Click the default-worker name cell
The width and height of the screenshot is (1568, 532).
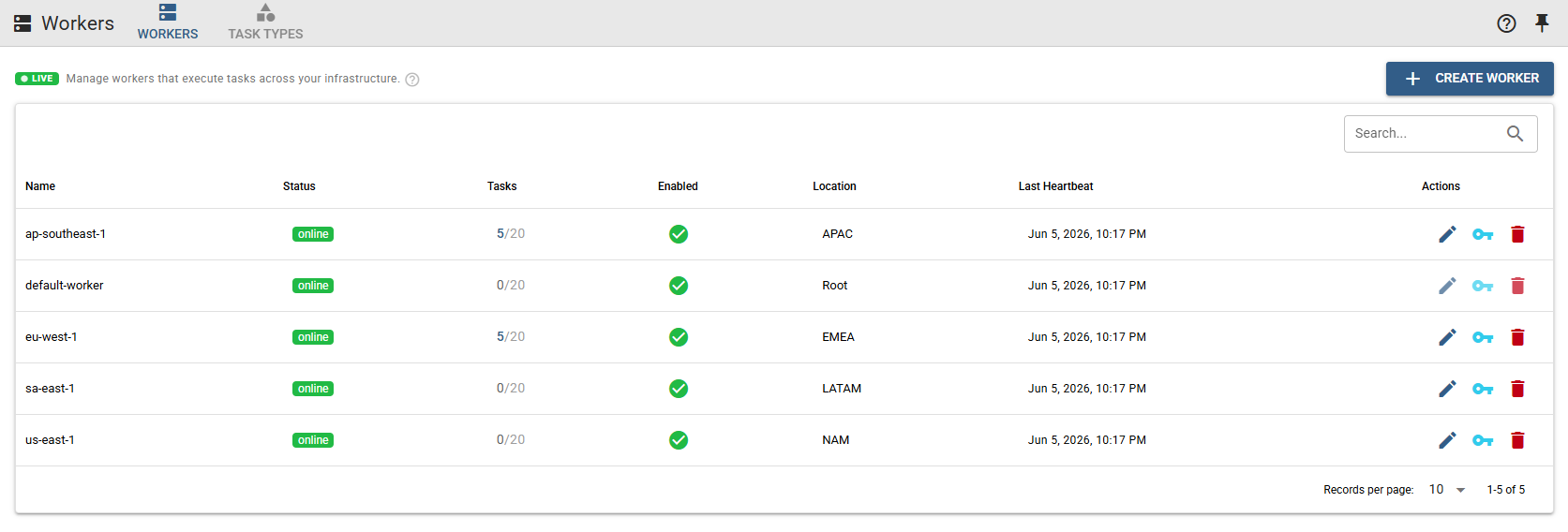click(x=65, y=286)
